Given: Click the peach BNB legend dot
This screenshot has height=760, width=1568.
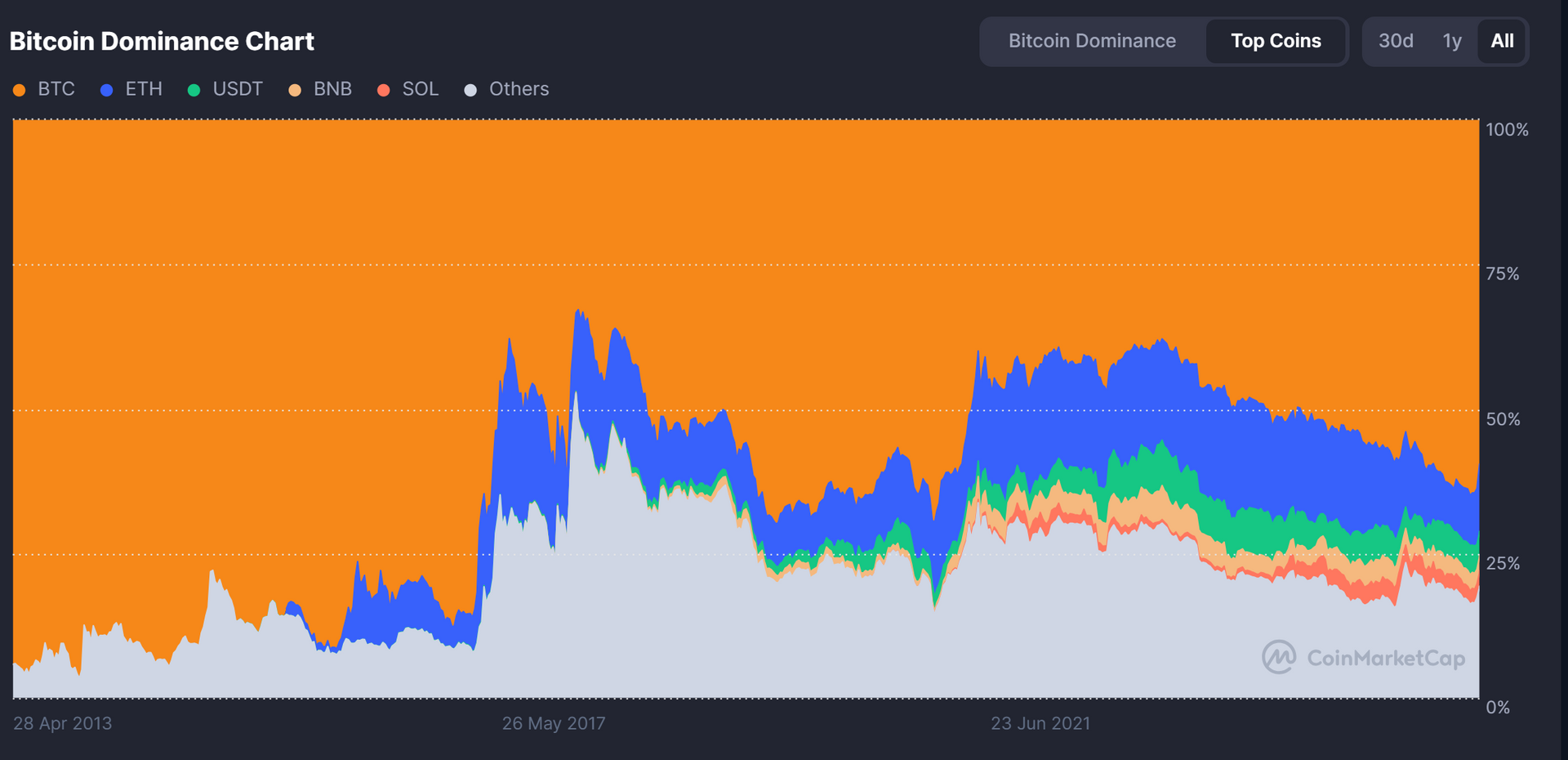Looking at the screenshot, I should [x=295, y=90].
